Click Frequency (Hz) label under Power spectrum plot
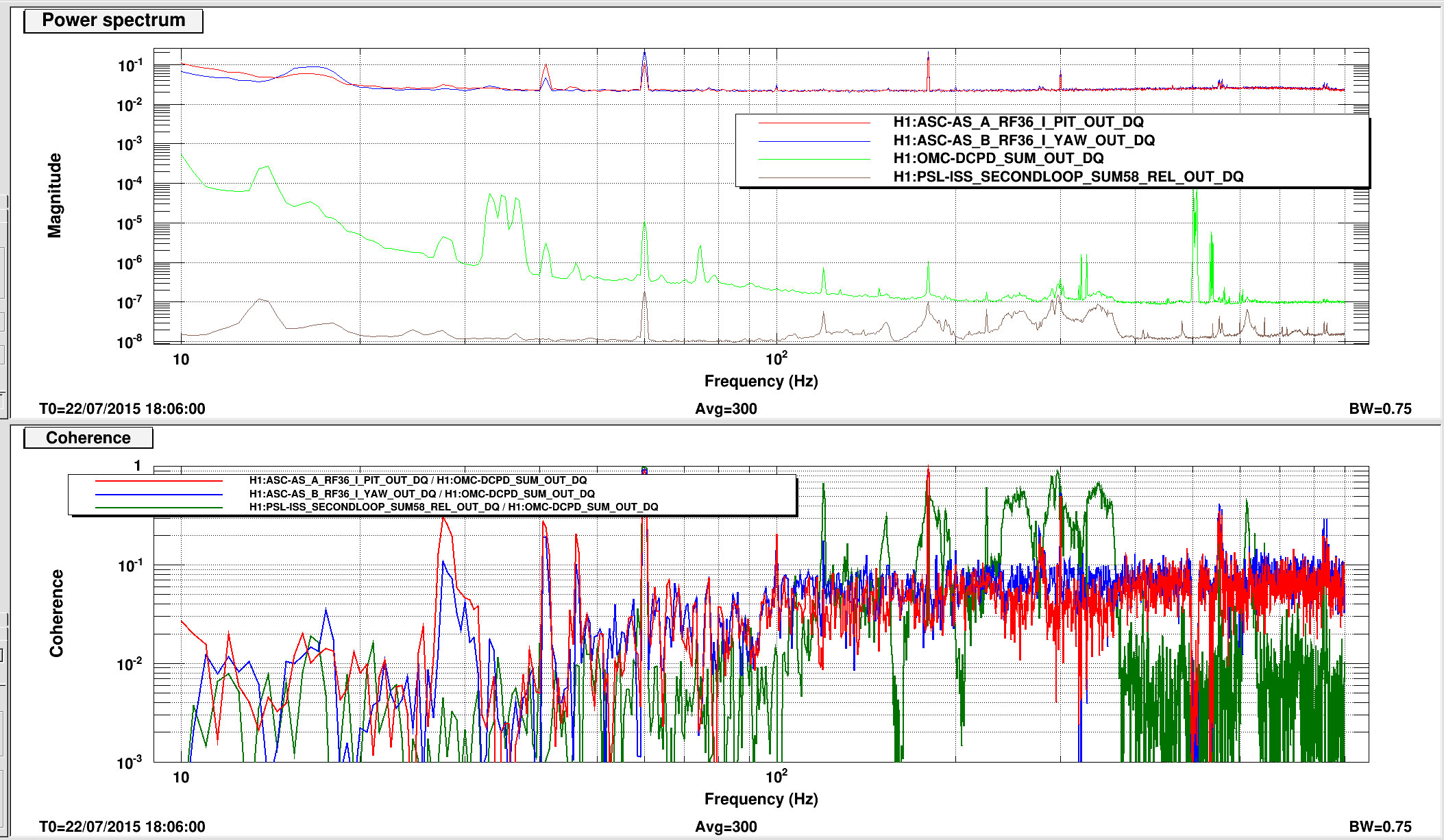Image resolution: width=1444 pixels, height=840 pixels. 761,381
